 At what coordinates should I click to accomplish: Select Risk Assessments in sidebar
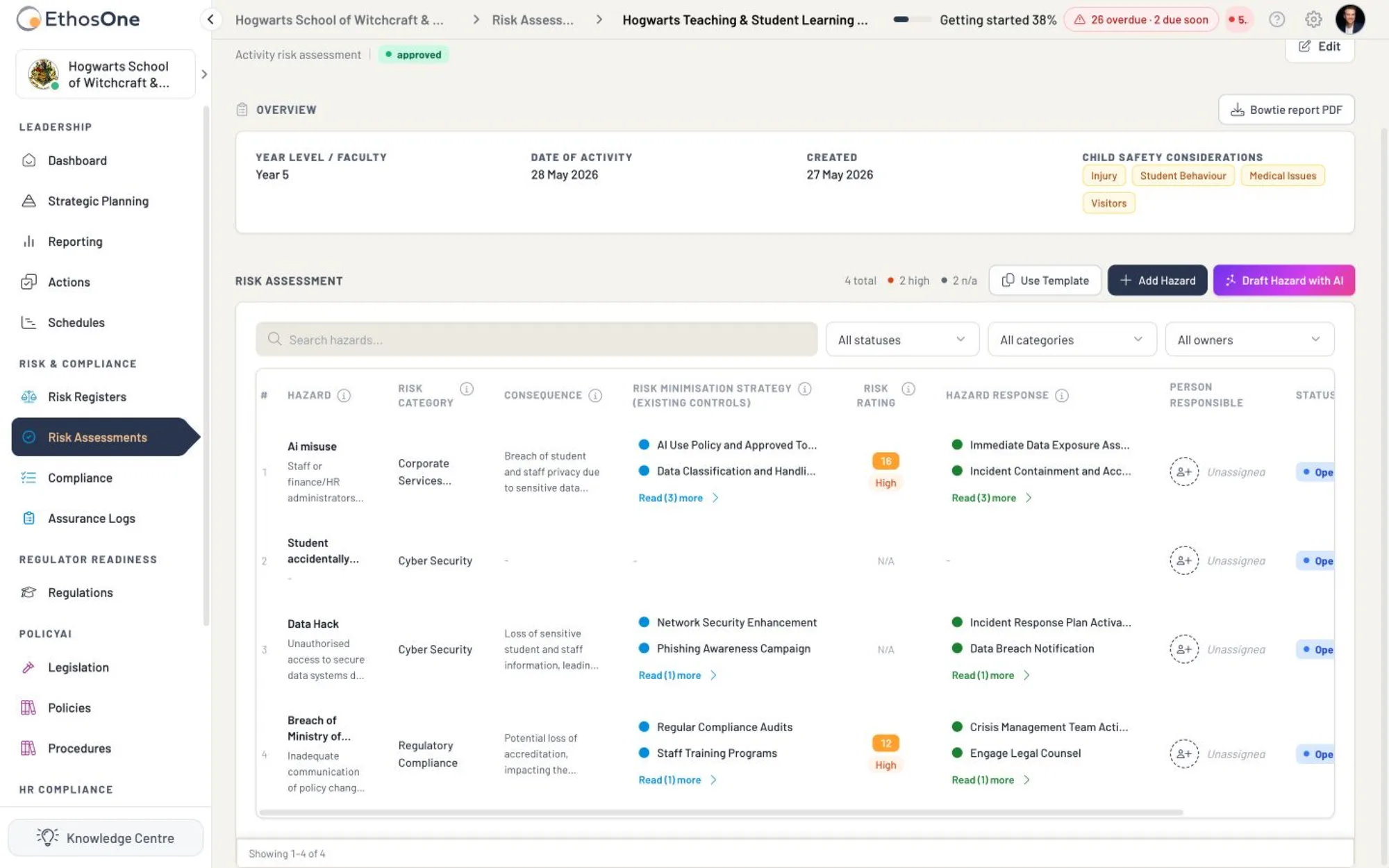coord(106,437)
